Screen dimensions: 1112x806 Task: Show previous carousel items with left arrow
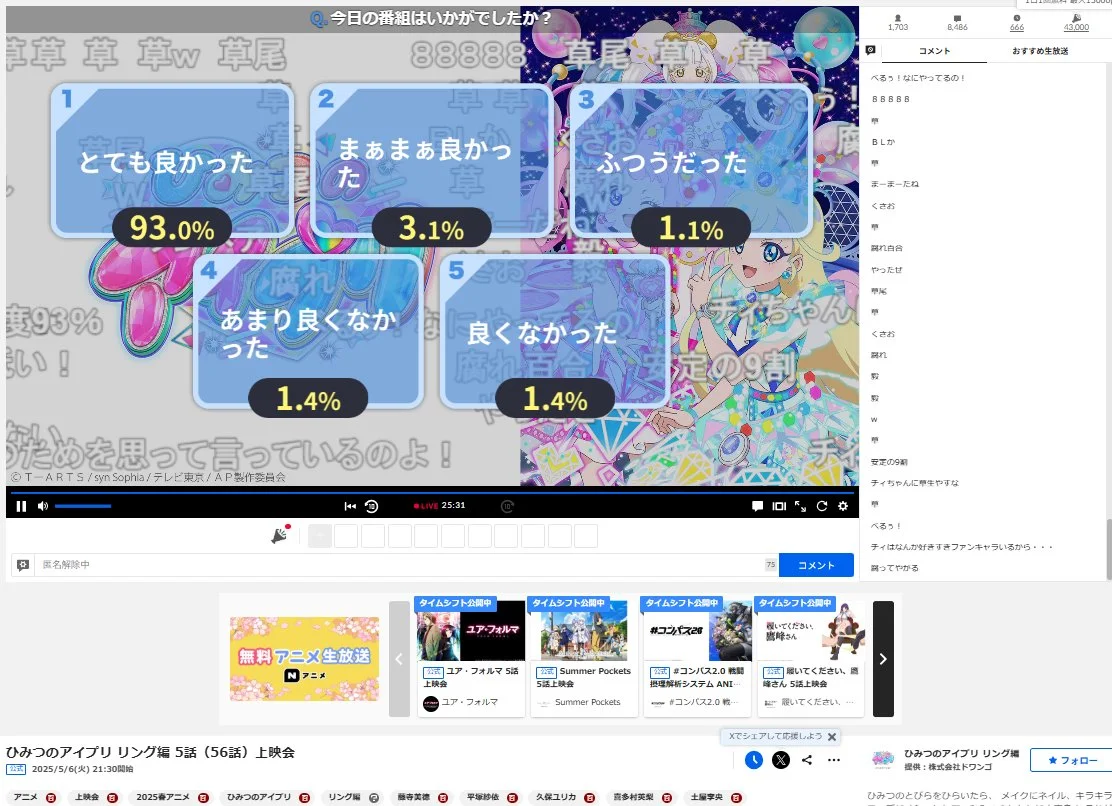(x=399, y=659)
